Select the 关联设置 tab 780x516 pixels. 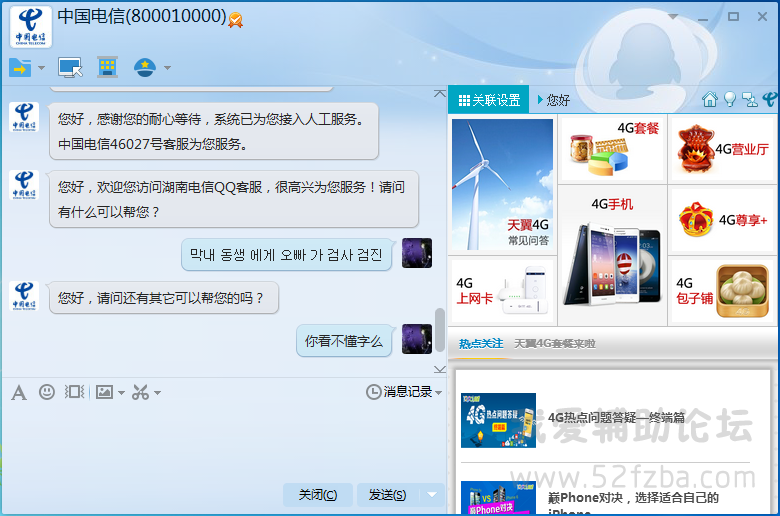[x=489, y=101]
